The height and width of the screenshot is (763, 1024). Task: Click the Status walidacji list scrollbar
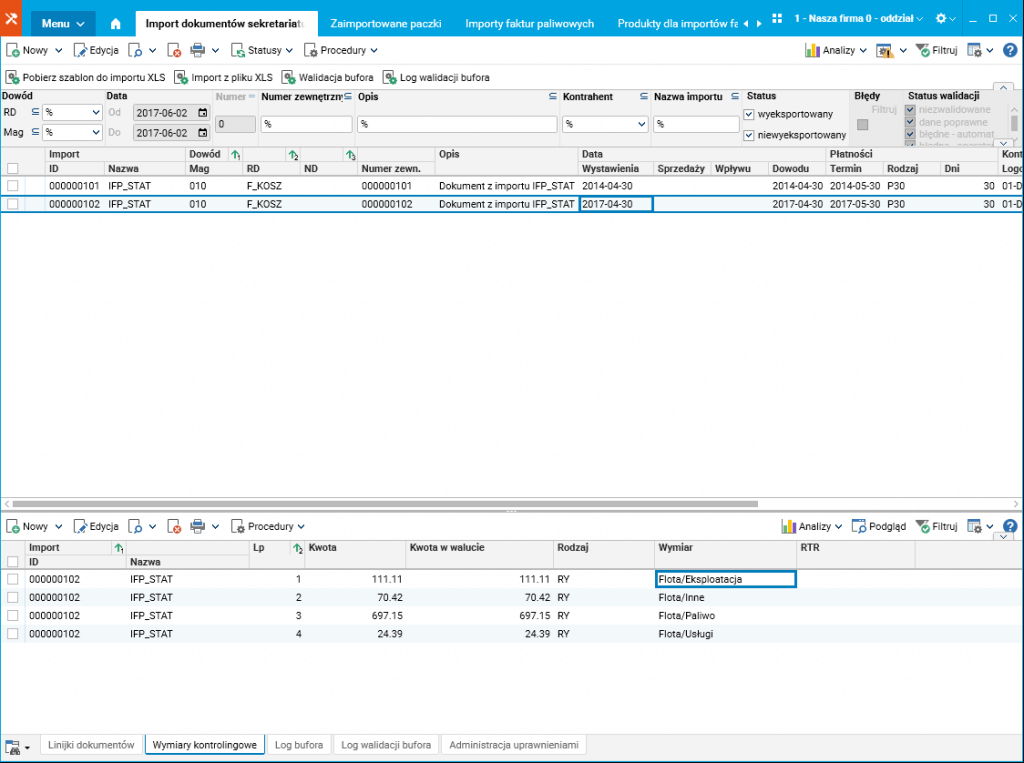coord(1014,123)
